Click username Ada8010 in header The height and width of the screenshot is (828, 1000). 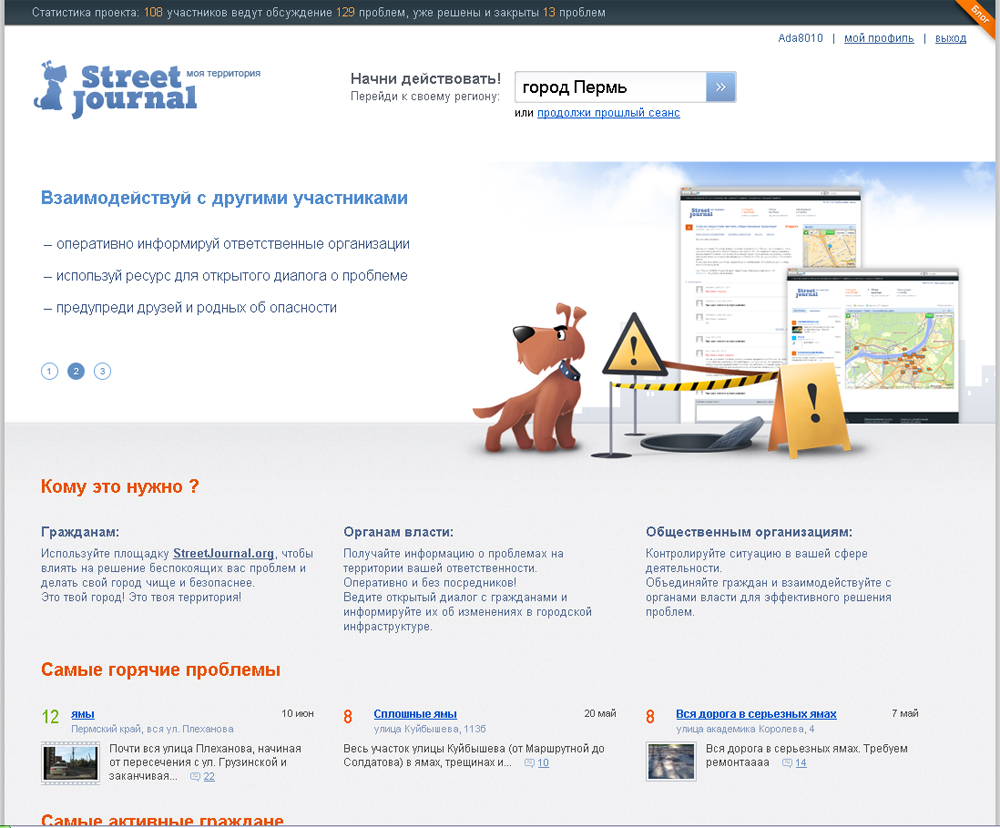800,38
